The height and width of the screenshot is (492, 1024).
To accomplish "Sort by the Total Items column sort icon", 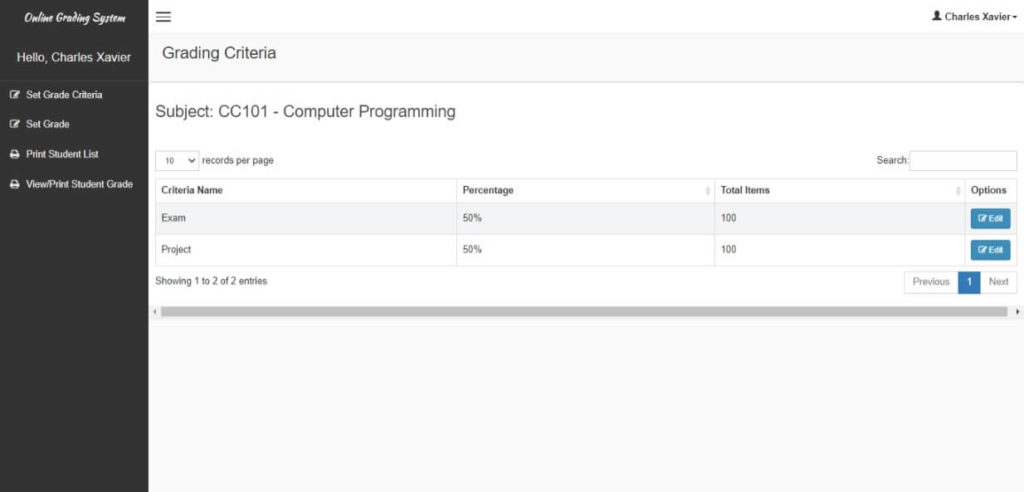I will 957,191.
